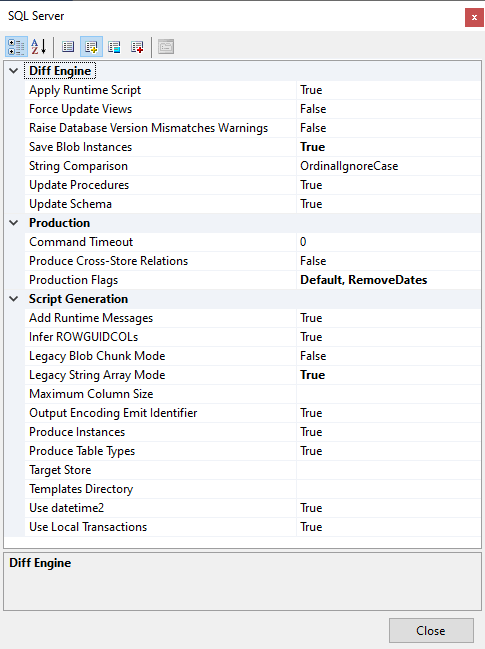Close the dialog with the Close button
485x649 pixels.
pos(431,630)
